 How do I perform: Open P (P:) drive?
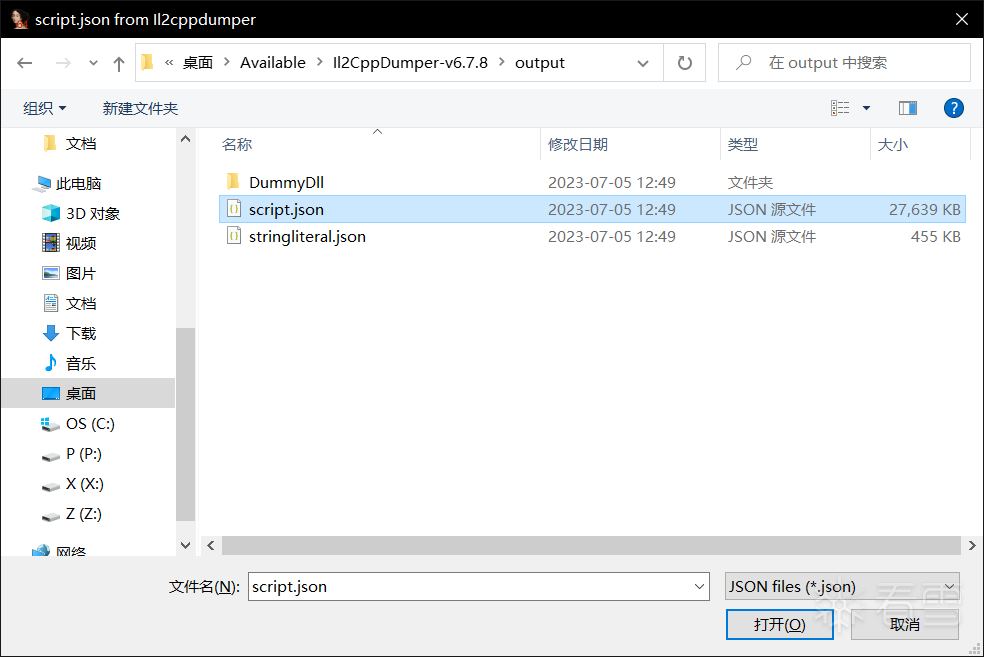pos(83,454)
